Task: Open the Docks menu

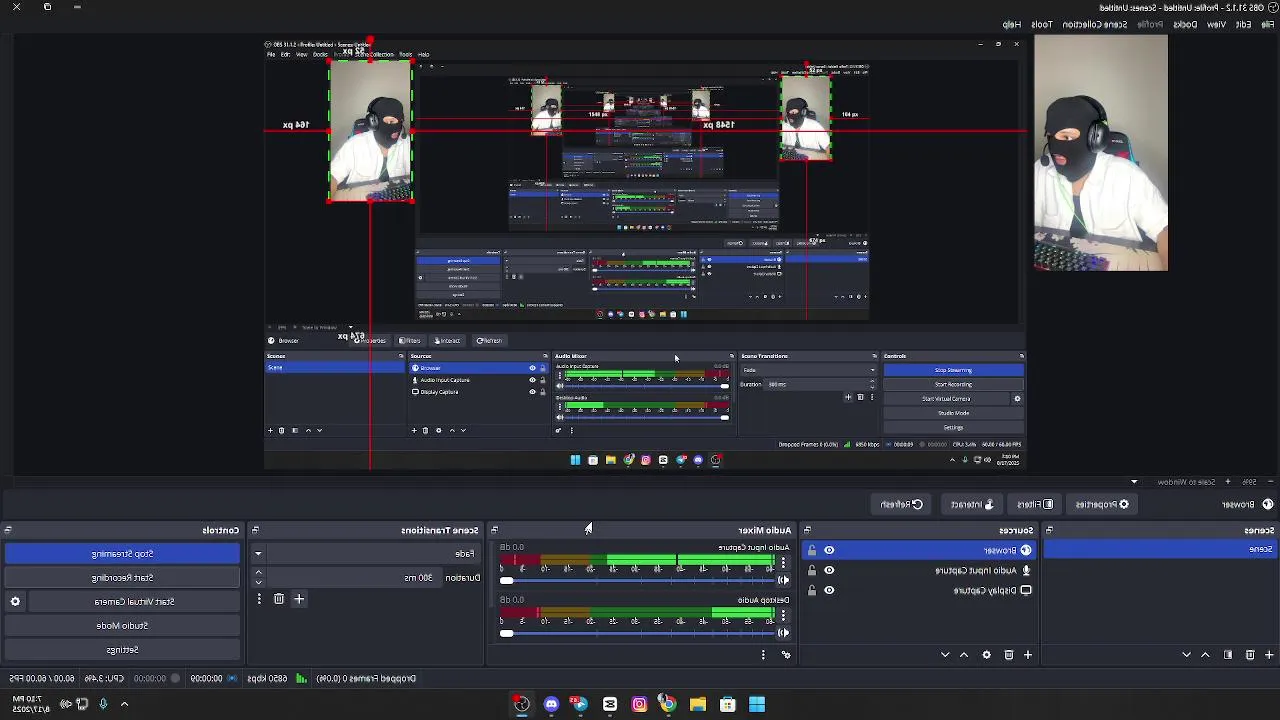Action: click(1185, 24)
